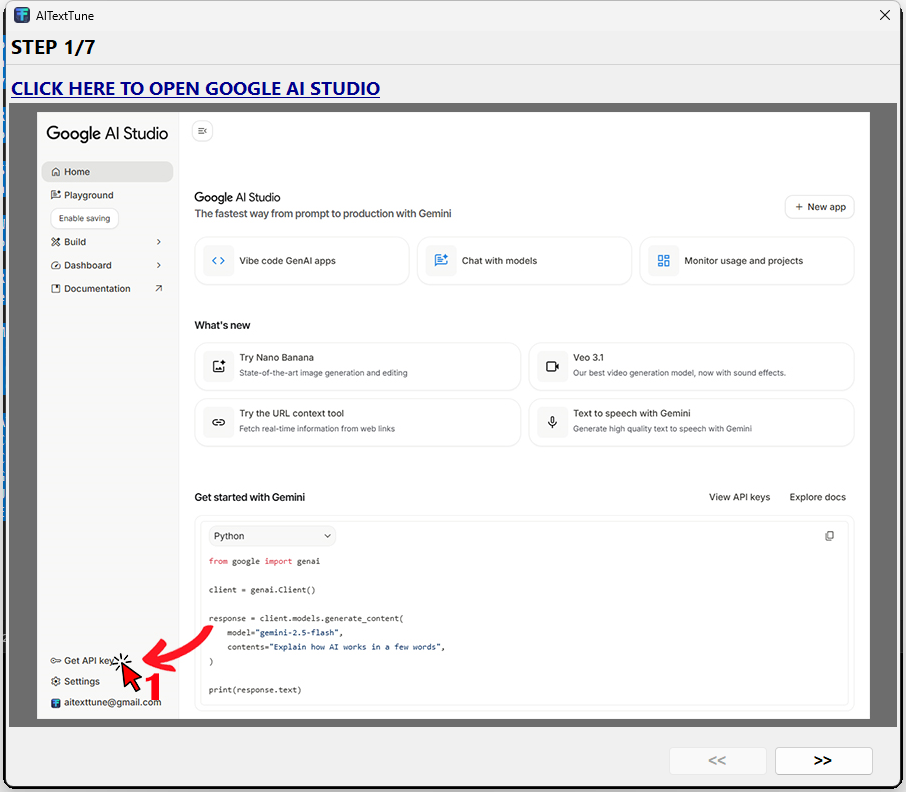
Task: Click the 'print(response.text)' code line
Action: (255, 690)
